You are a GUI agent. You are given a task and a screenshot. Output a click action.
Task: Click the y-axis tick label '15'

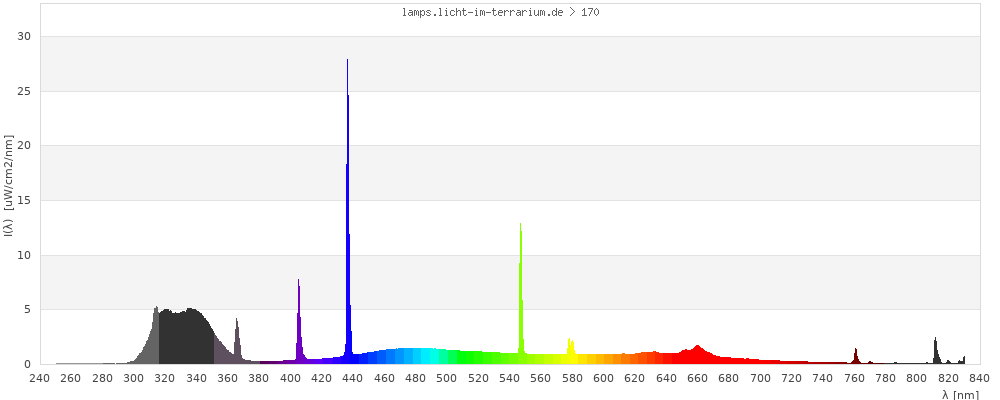click(26, 200)
